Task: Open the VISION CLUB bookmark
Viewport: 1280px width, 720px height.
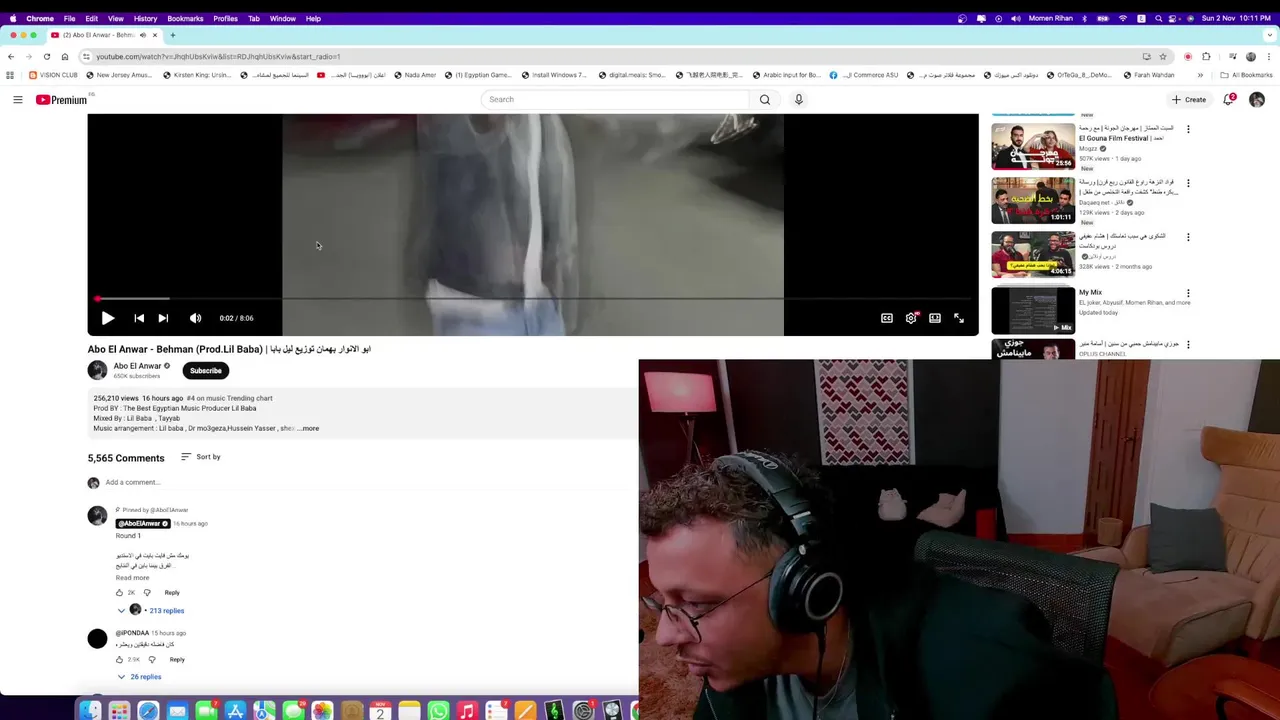Action: (x=53, y=75)
